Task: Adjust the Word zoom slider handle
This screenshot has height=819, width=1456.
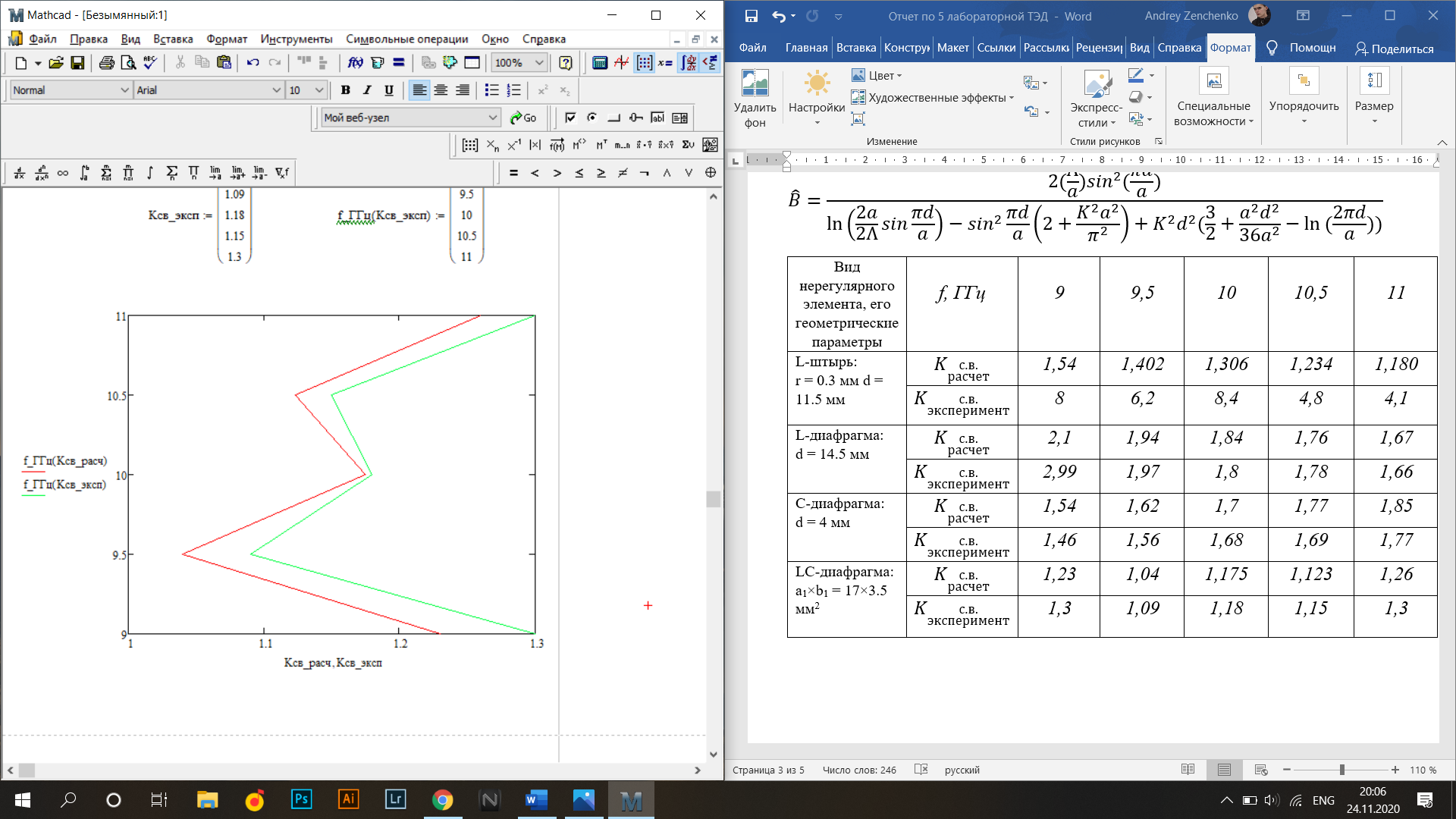Action: point(1341,770)
